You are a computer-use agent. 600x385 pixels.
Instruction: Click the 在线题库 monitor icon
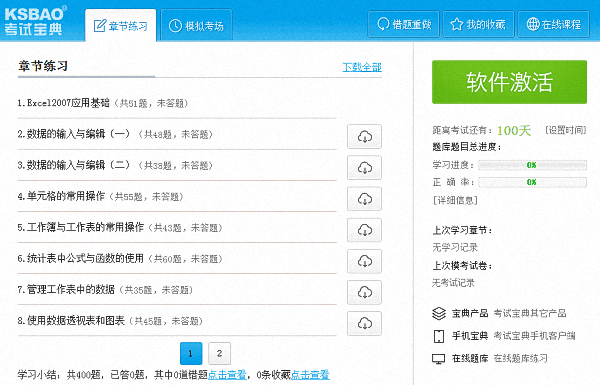pyautogui.click(x=439, y=359)
